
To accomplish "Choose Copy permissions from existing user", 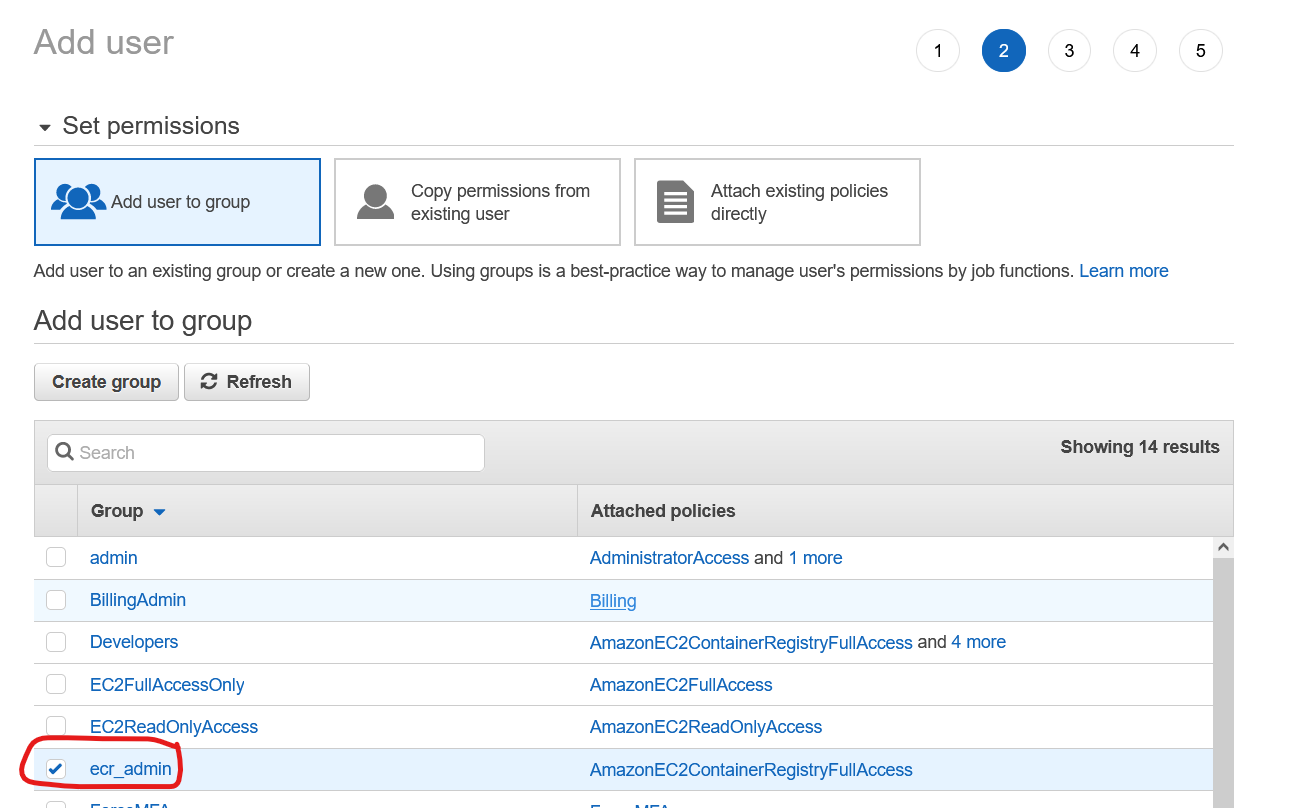I will (x=477, y=202).
